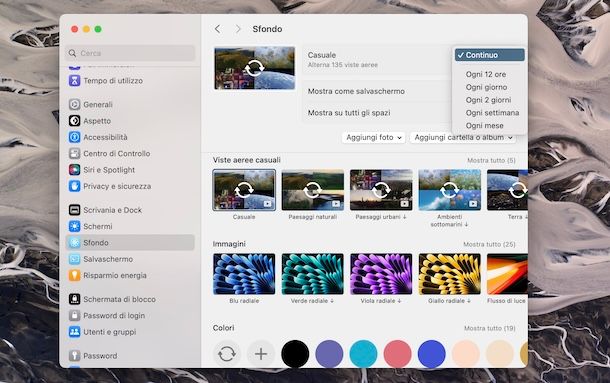Open Salvaschermo icon in sidebar
Image resolution: width=610 pixels, height=383 pixels.
point(74,259)
